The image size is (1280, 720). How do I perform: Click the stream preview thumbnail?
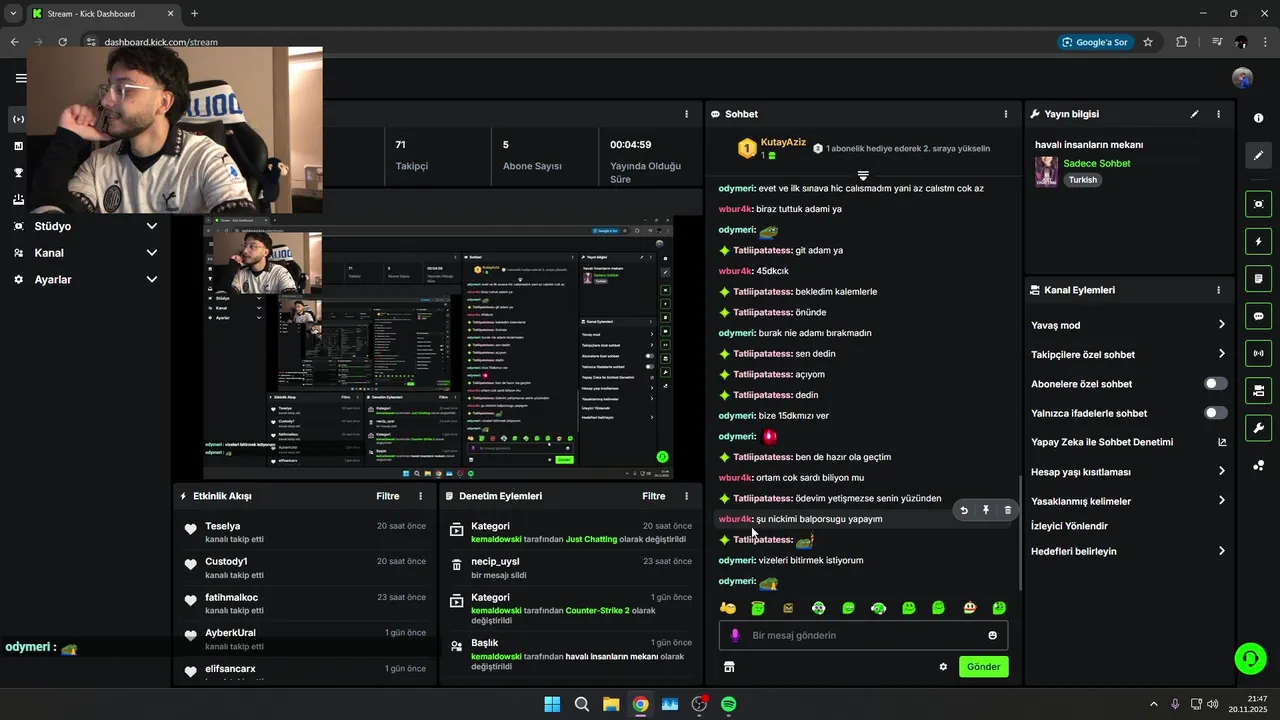(x=438, y=347)
